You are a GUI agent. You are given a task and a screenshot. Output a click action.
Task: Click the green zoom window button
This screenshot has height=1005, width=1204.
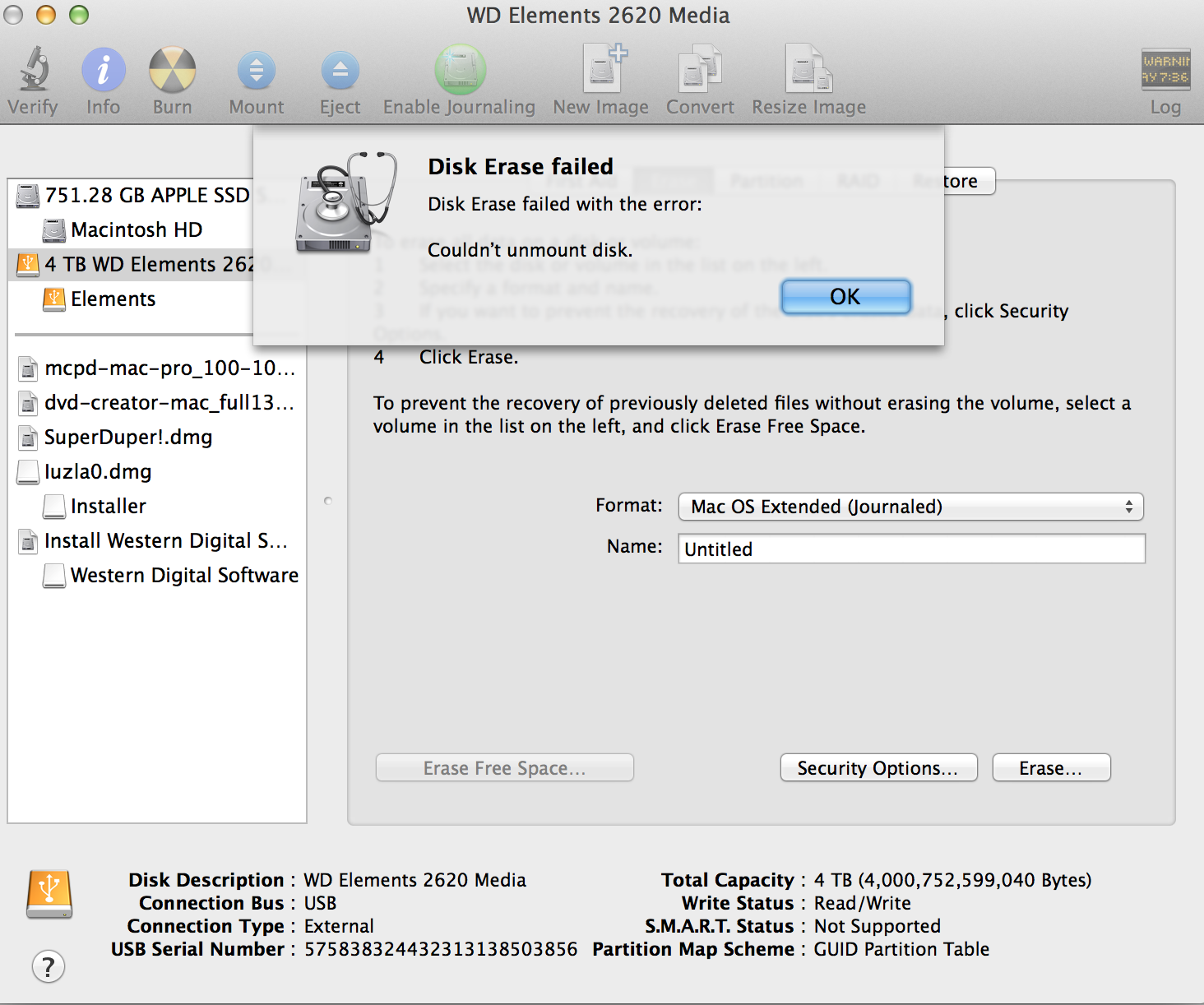pos(79,15)
